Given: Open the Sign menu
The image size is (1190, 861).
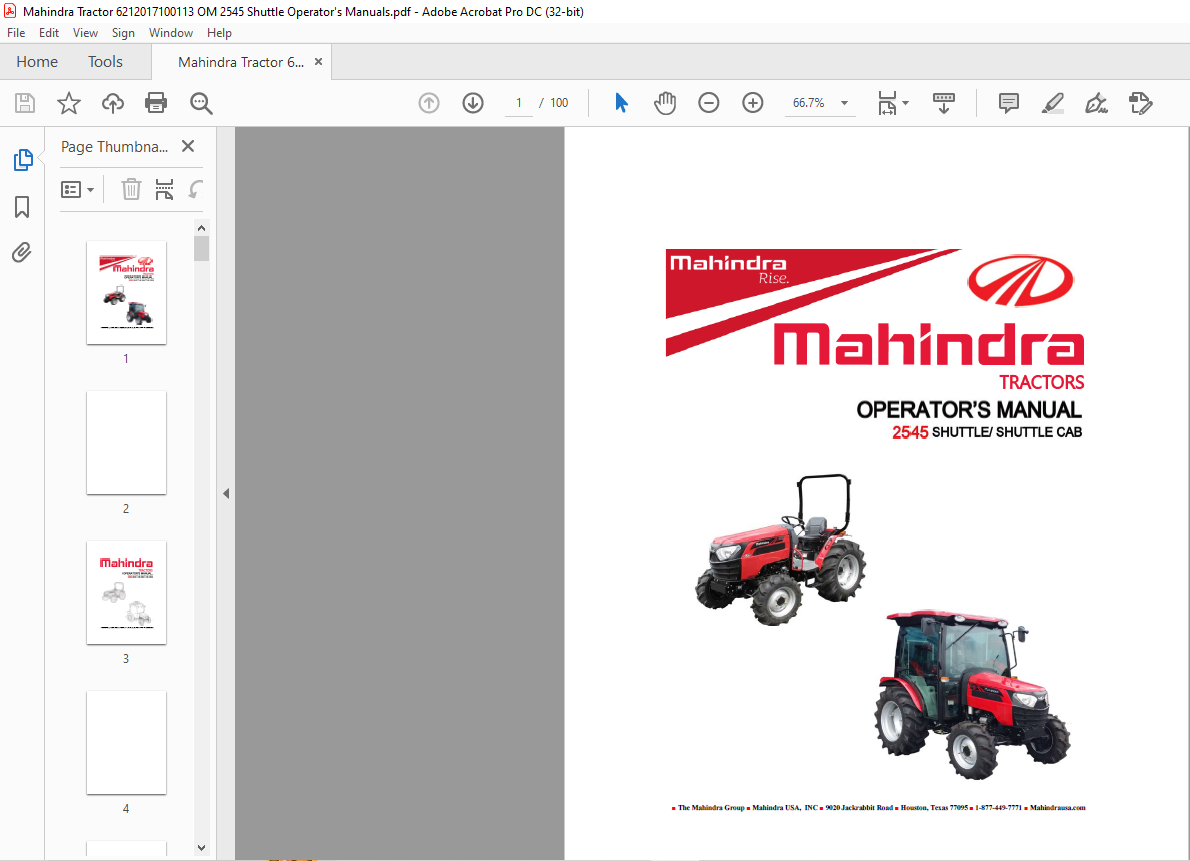Looking at the screenshot, I should point(123,33).
